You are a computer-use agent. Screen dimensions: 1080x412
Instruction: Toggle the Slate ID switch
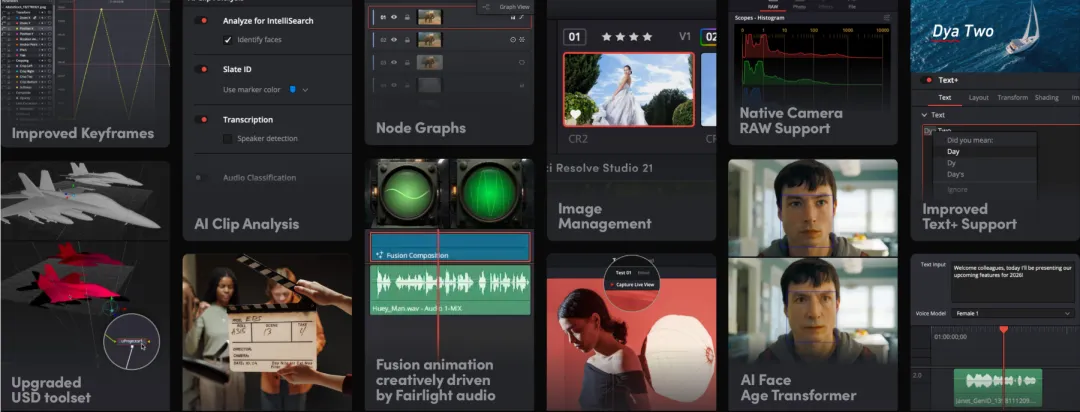point(202,70)
